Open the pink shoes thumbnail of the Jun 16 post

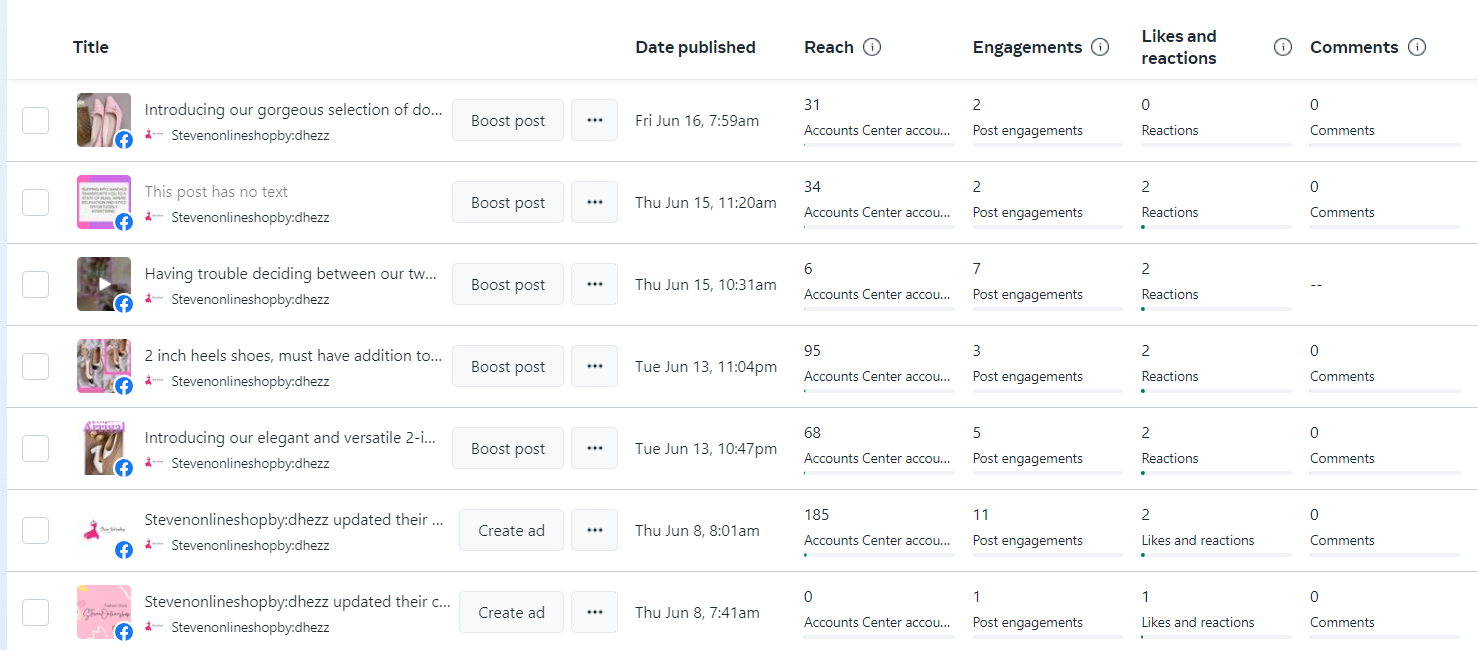[103, 119]
